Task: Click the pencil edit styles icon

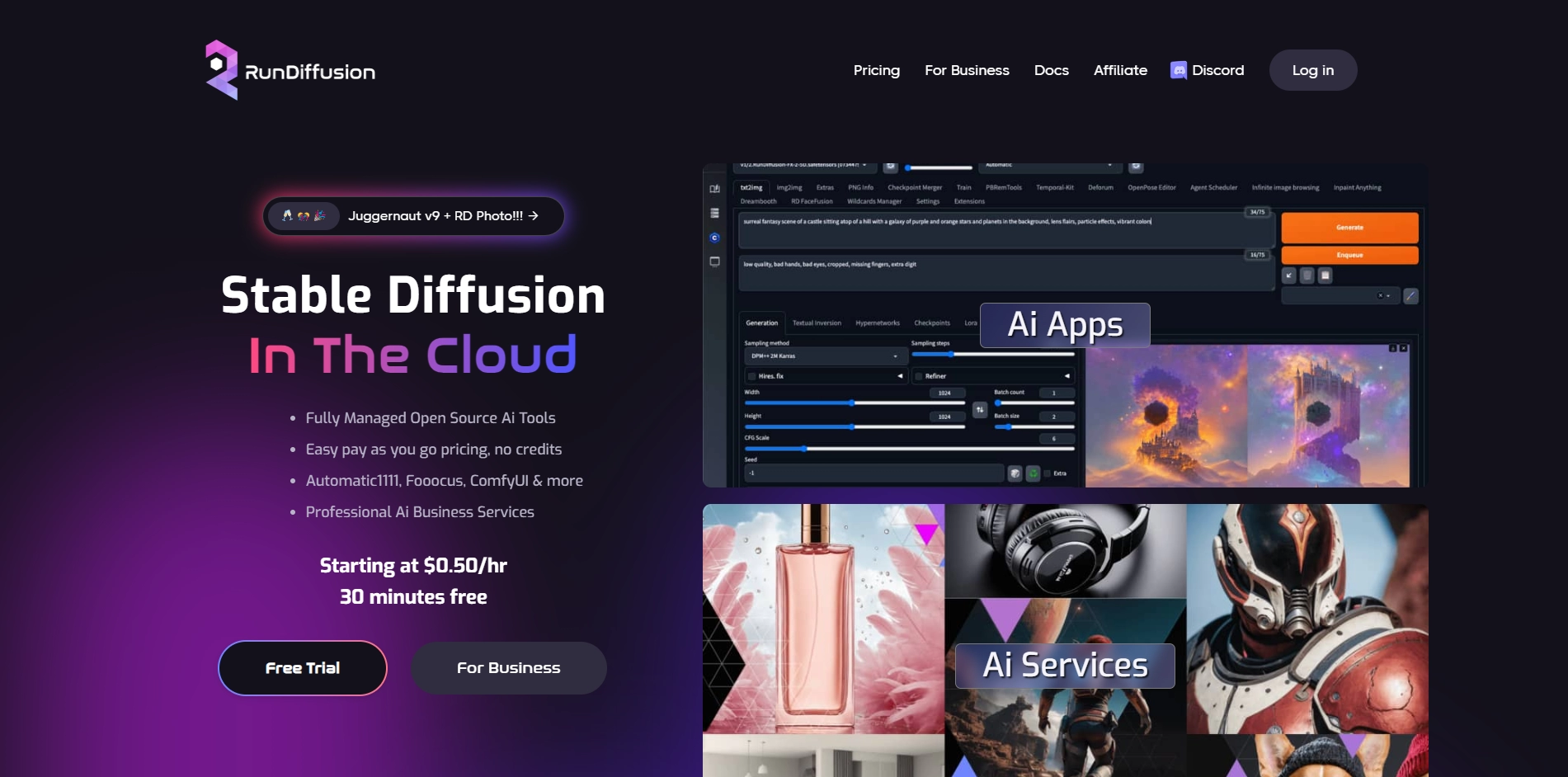Action: coord(1411,295)
